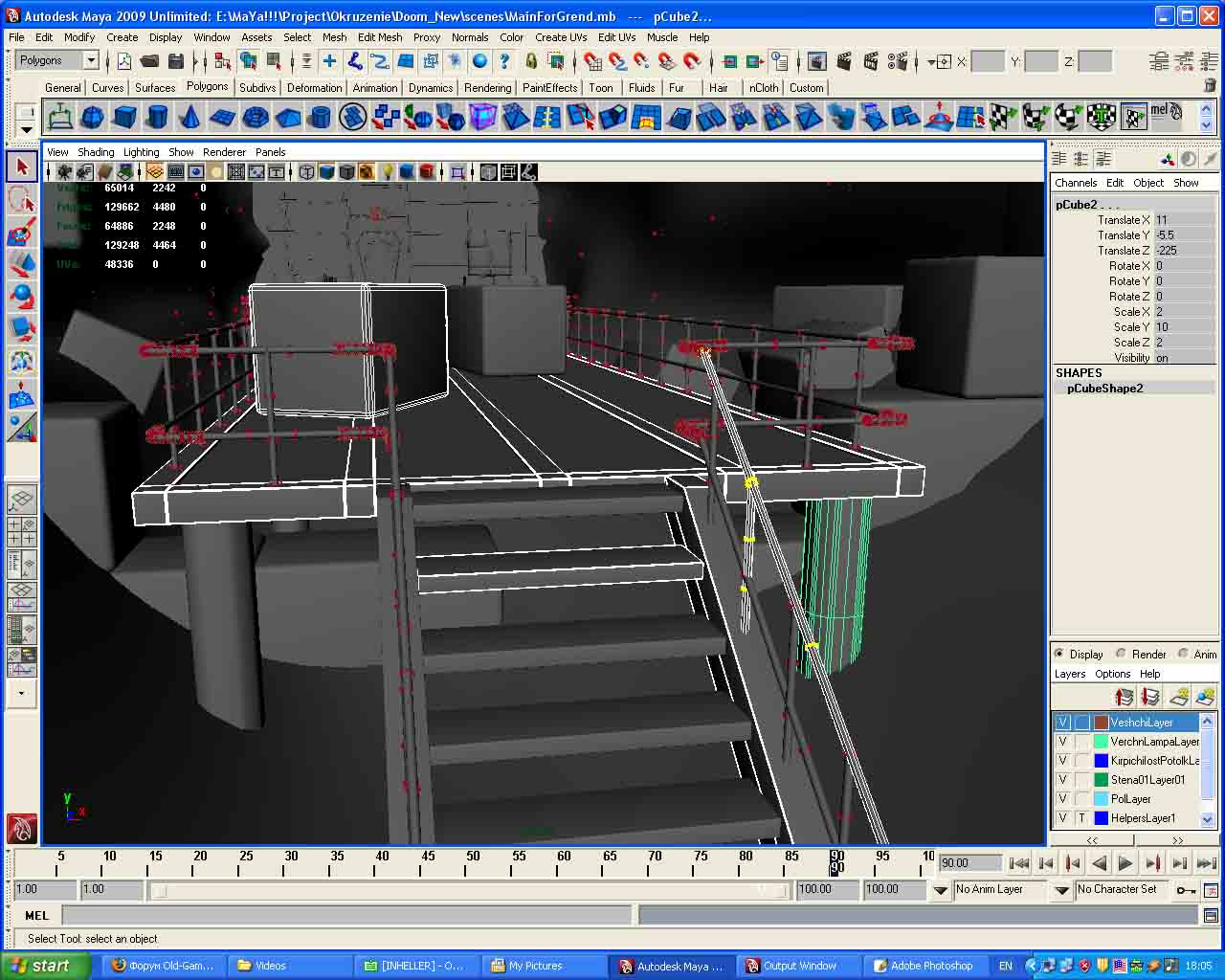Open the Polygons menu set dropdown
This screenshot has height=980, width=1225.
pyautogui.click(x=91, y=60)
